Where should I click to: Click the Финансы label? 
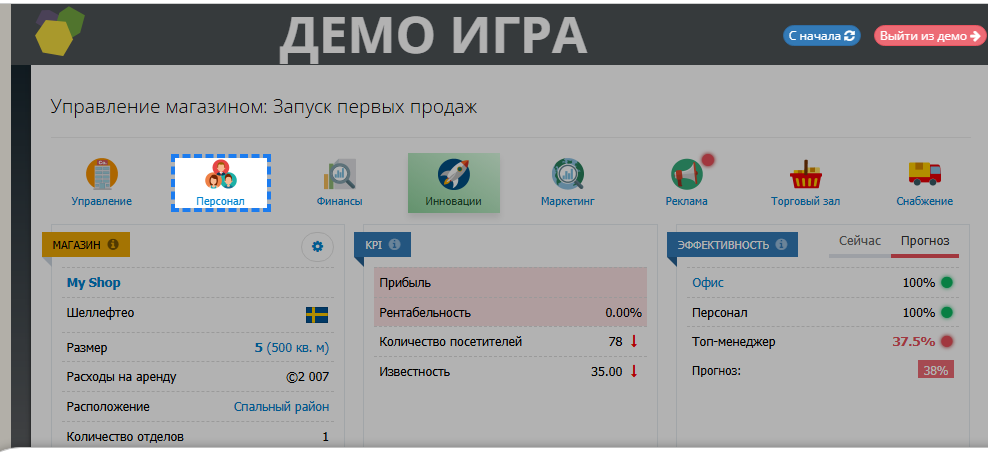tap(340, 202)
